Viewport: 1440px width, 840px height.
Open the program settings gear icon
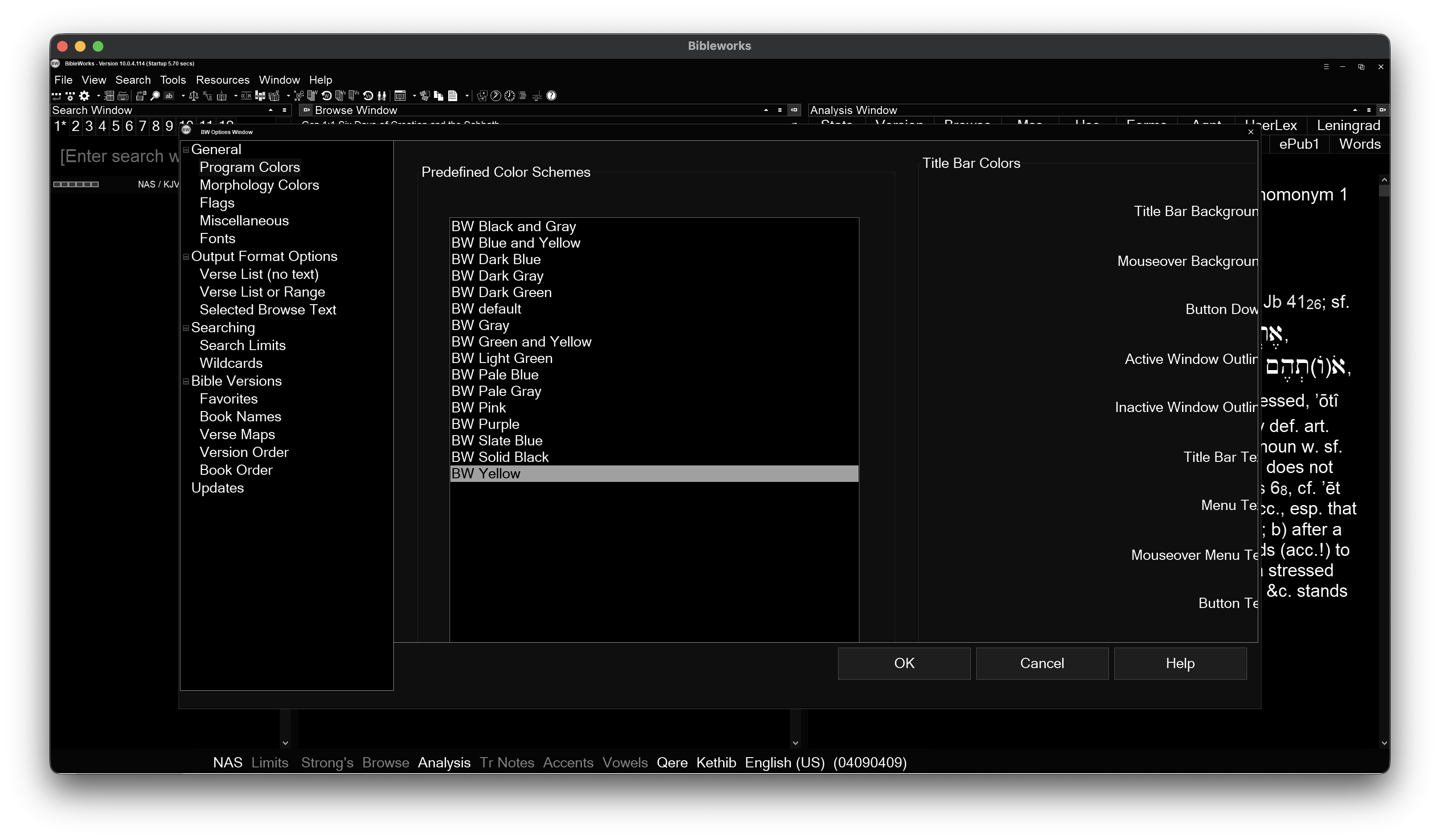pyautogui.click(x=85, y=96)
